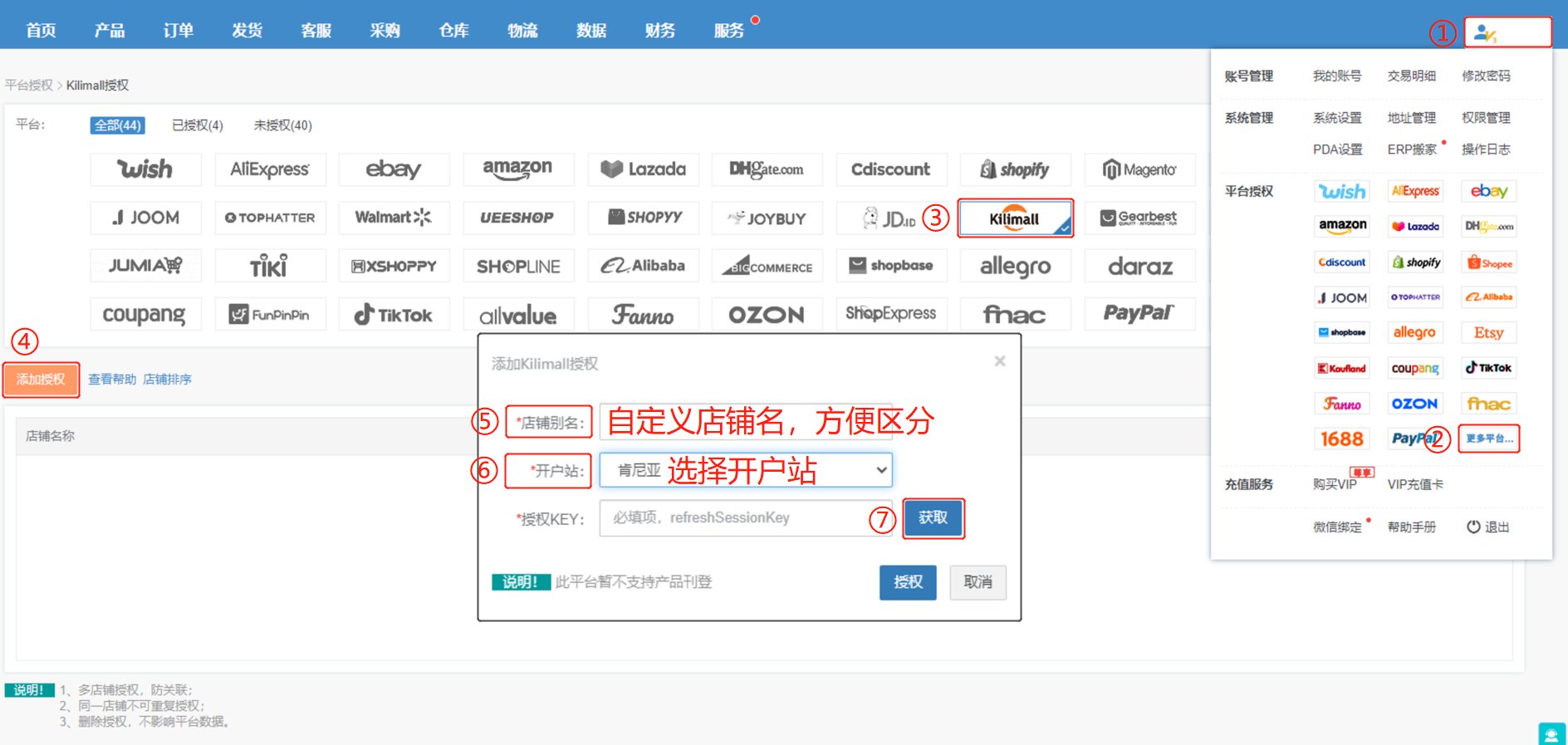Select the Wish platform logo in grid

[x=145, y=169]
